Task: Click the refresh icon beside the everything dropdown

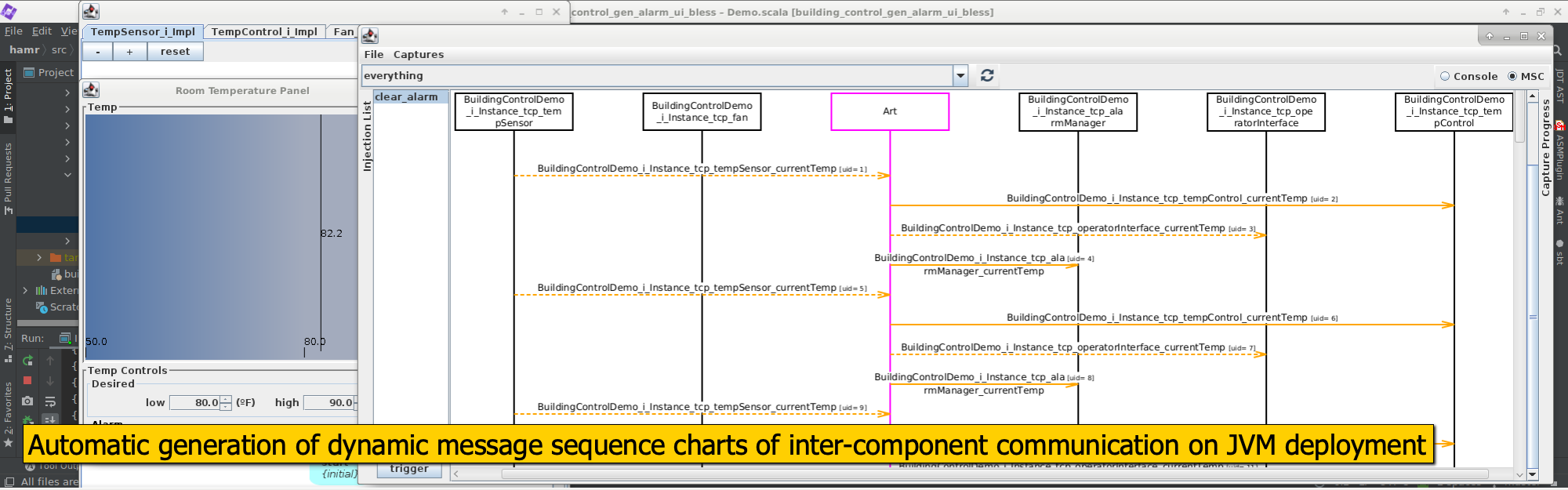Action: tap(987, 75)
